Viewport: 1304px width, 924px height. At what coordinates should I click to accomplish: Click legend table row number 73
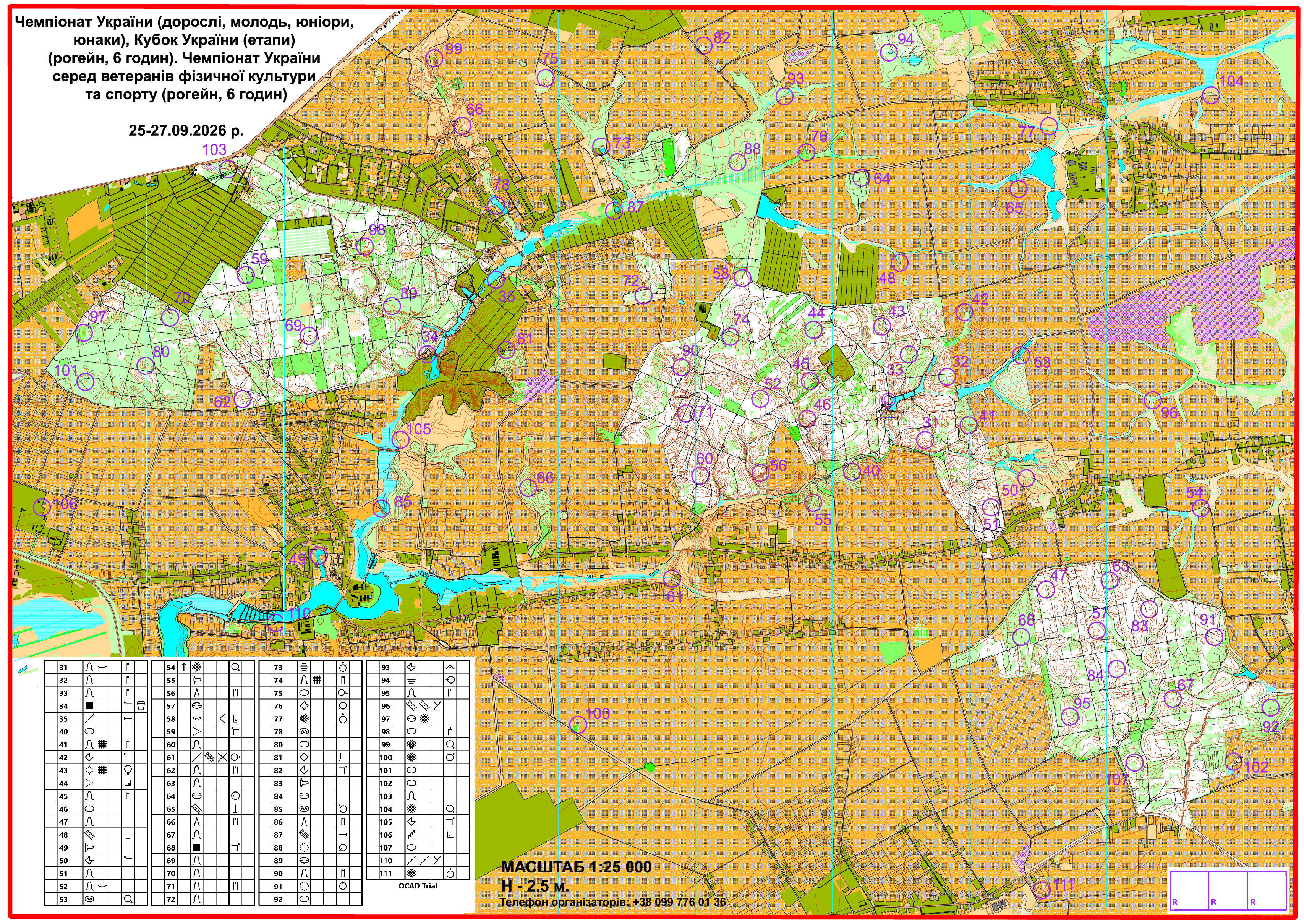311,667
